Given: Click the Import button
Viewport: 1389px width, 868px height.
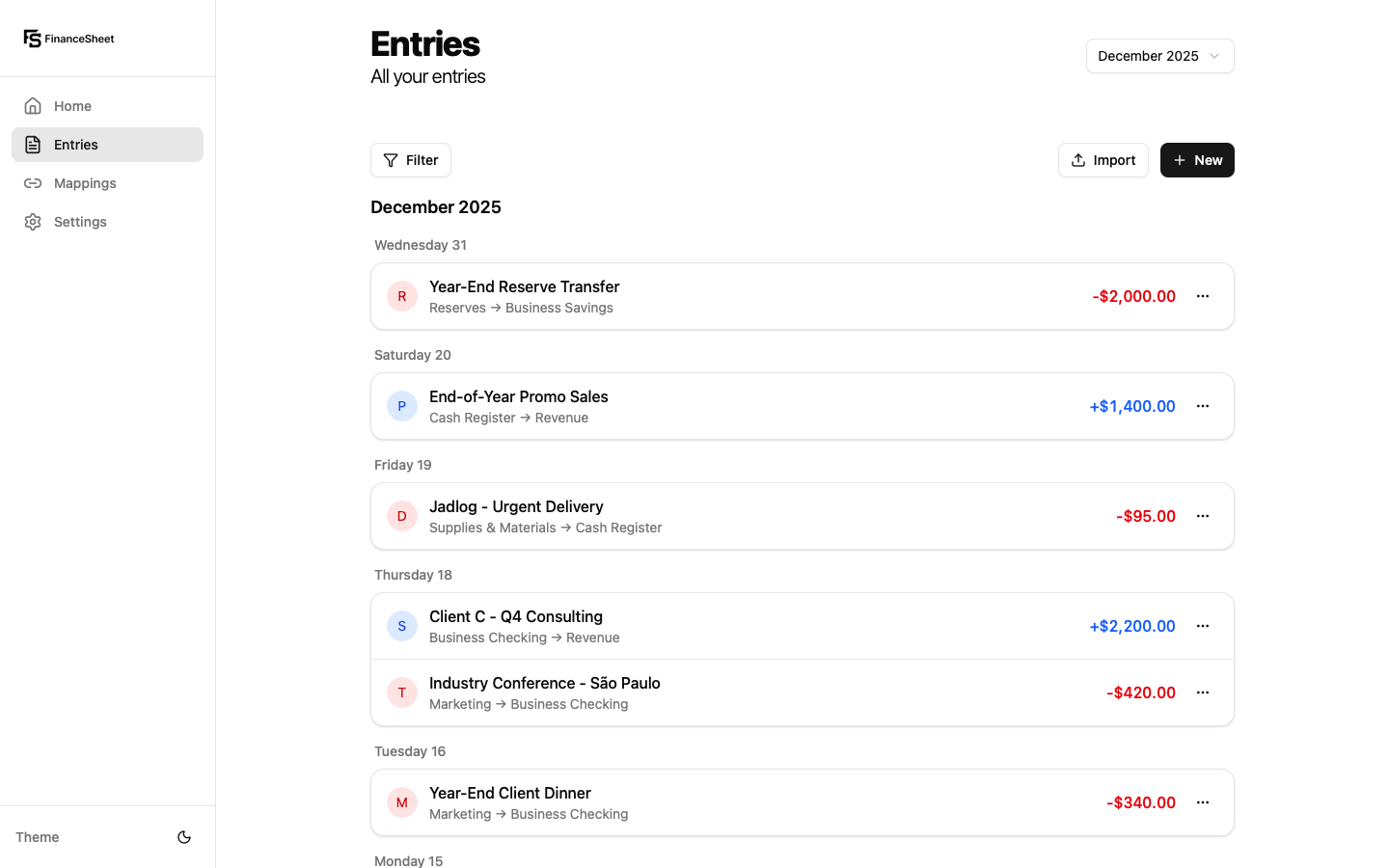Looking at the screenshot, I should click(1103, 159).
